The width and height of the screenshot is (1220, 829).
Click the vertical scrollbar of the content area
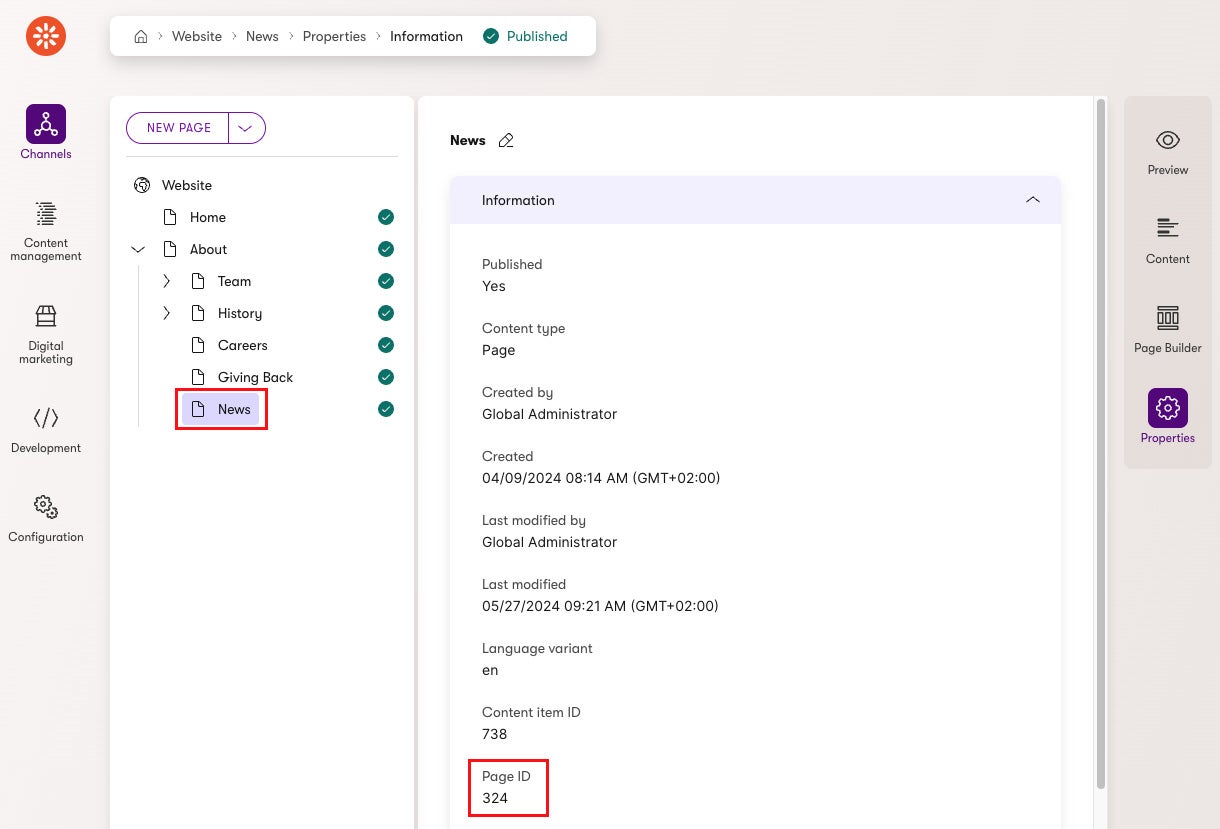click(x=1101, y=450)
